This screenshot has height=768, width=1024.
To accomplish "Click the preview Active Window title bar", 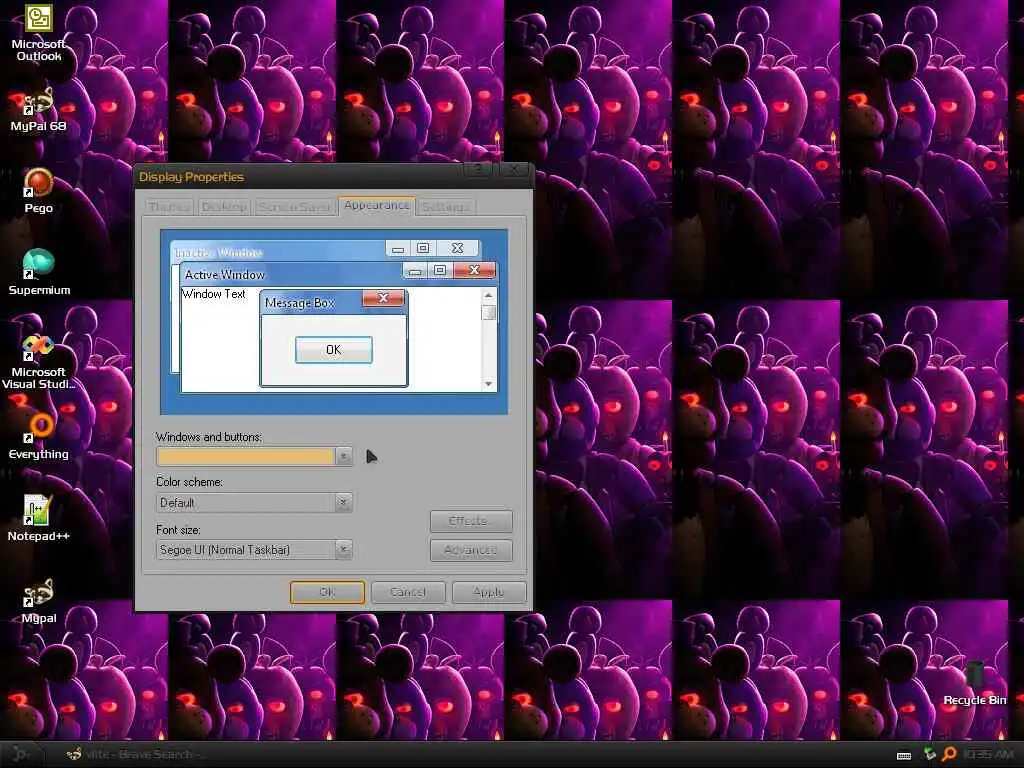I will pyautogui.click(x=291, y=274).
